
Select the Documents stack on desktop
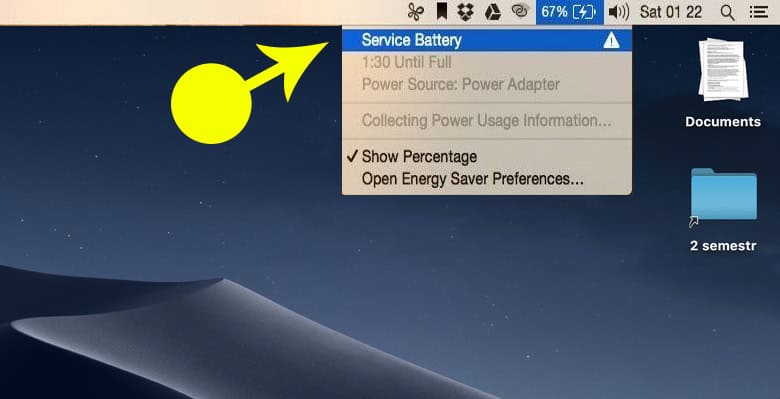coord(723,69)
